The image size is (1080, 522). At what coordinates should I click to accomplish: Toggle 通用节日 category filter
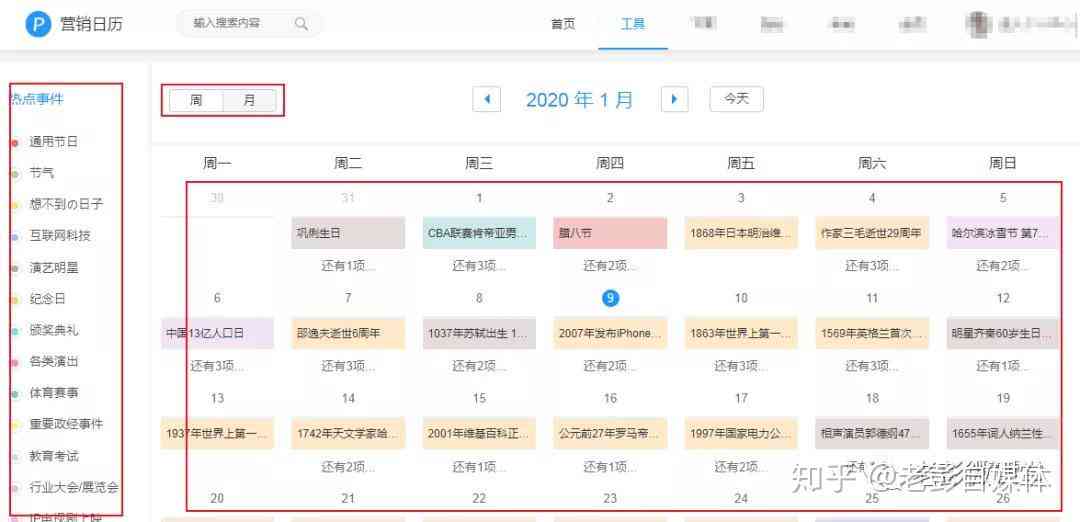(x=53, y=142)
